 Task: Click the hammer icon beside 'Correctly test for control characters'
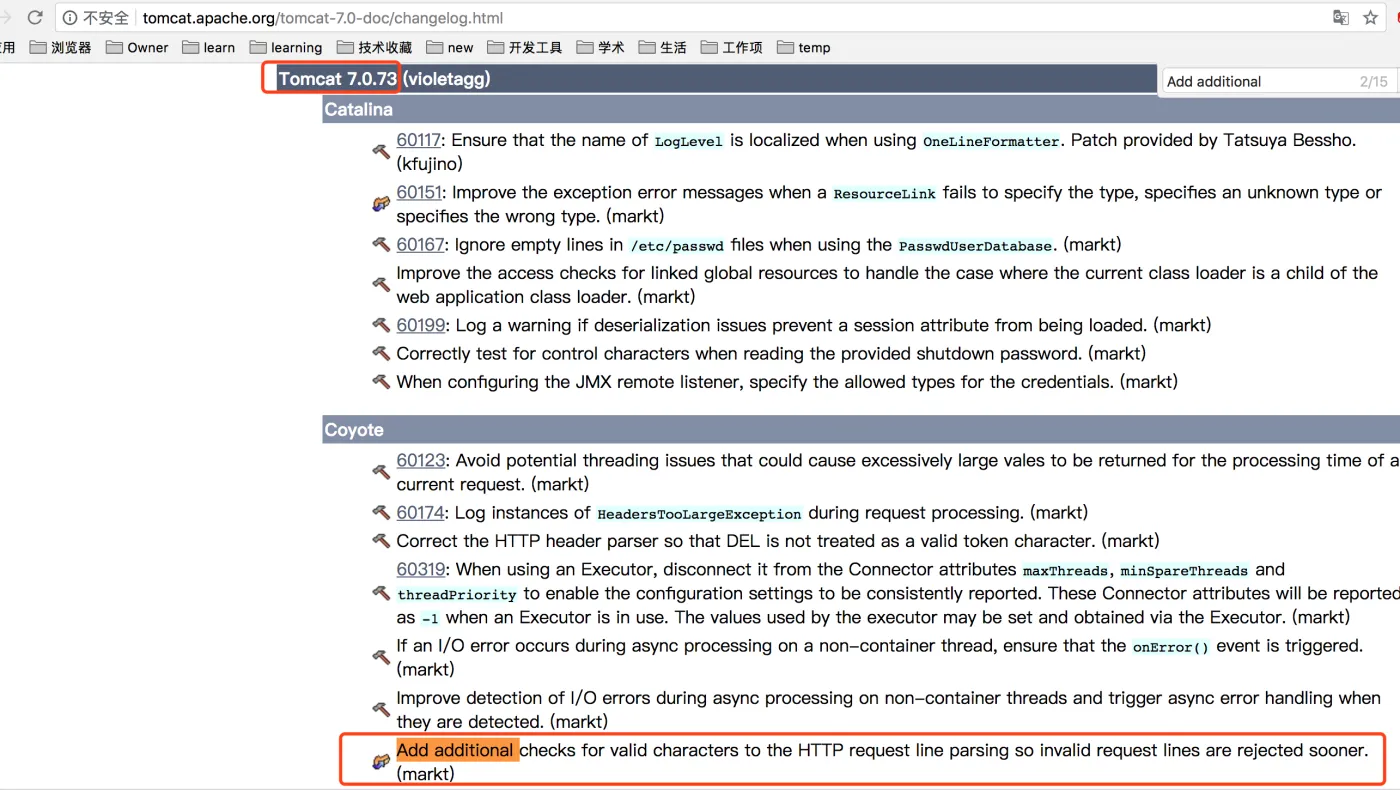(381, 353)
